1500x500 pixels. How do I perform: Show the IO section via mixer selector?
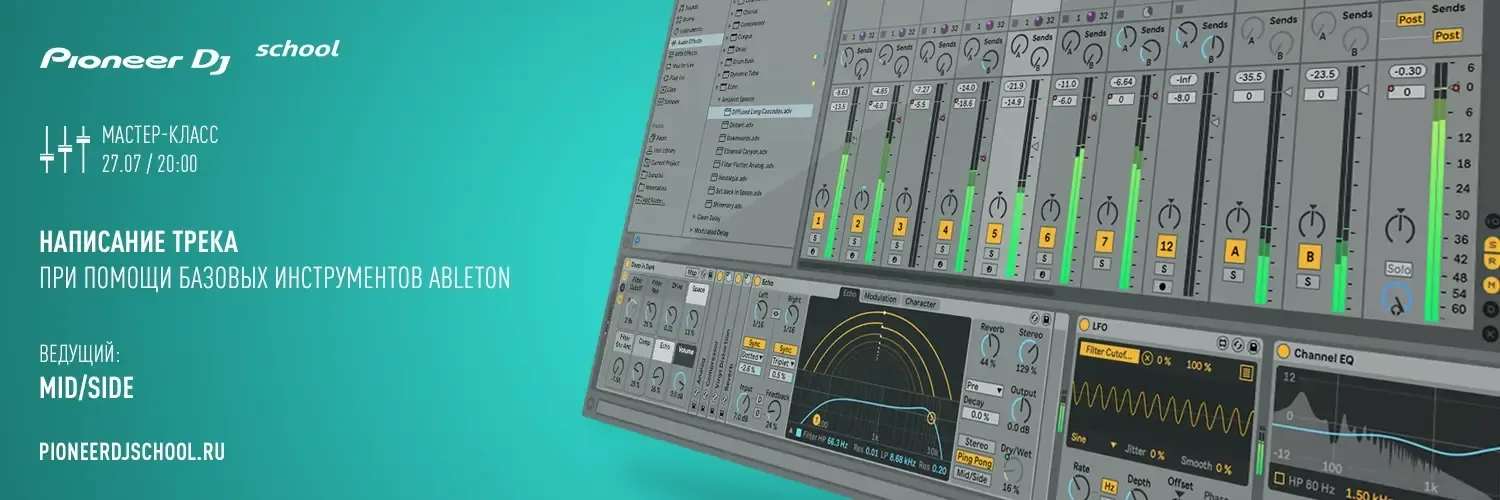tap(1492, 221)
